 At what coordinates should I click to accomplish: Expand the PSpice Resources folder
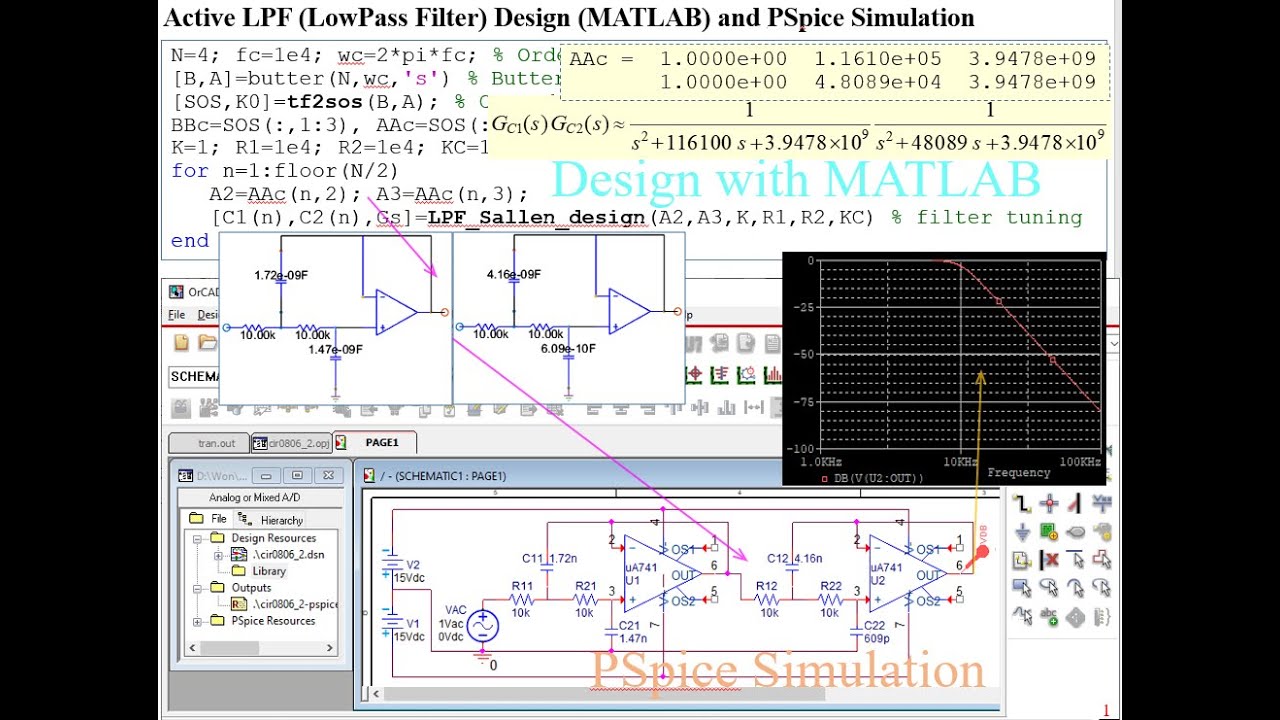(197, 622)
